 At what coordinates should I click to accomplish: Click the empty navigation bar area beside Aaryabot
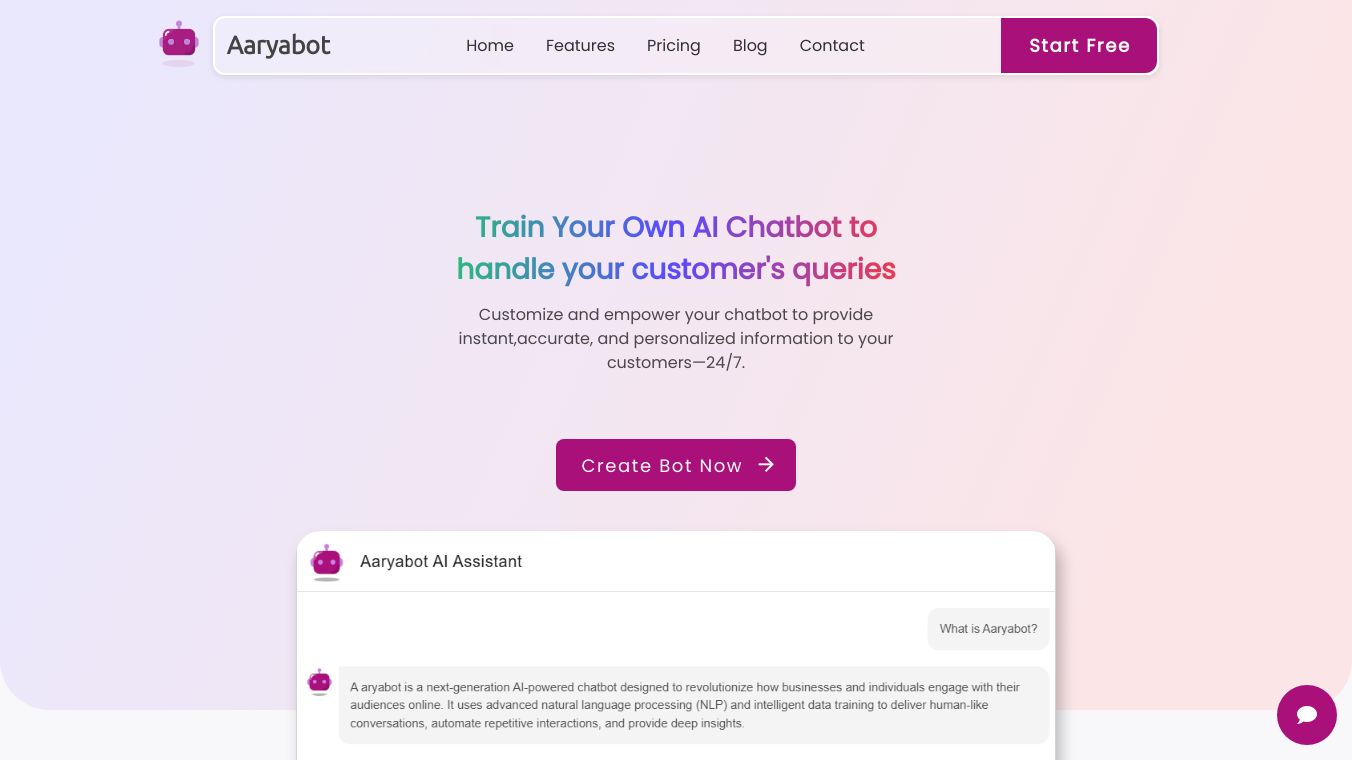[x=395, y=46]
